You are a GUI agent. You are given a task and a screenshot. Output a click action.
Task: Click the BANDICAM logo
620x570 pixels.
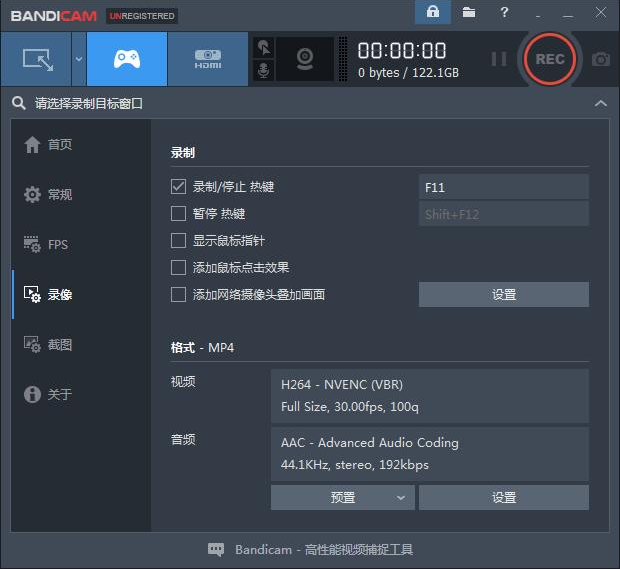pyautogui.click(x=54, y=16)
